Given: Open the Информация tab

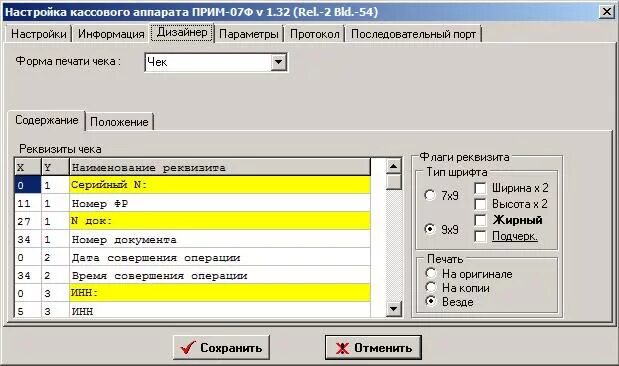Looking at the screenshot, I should [111, 34].
